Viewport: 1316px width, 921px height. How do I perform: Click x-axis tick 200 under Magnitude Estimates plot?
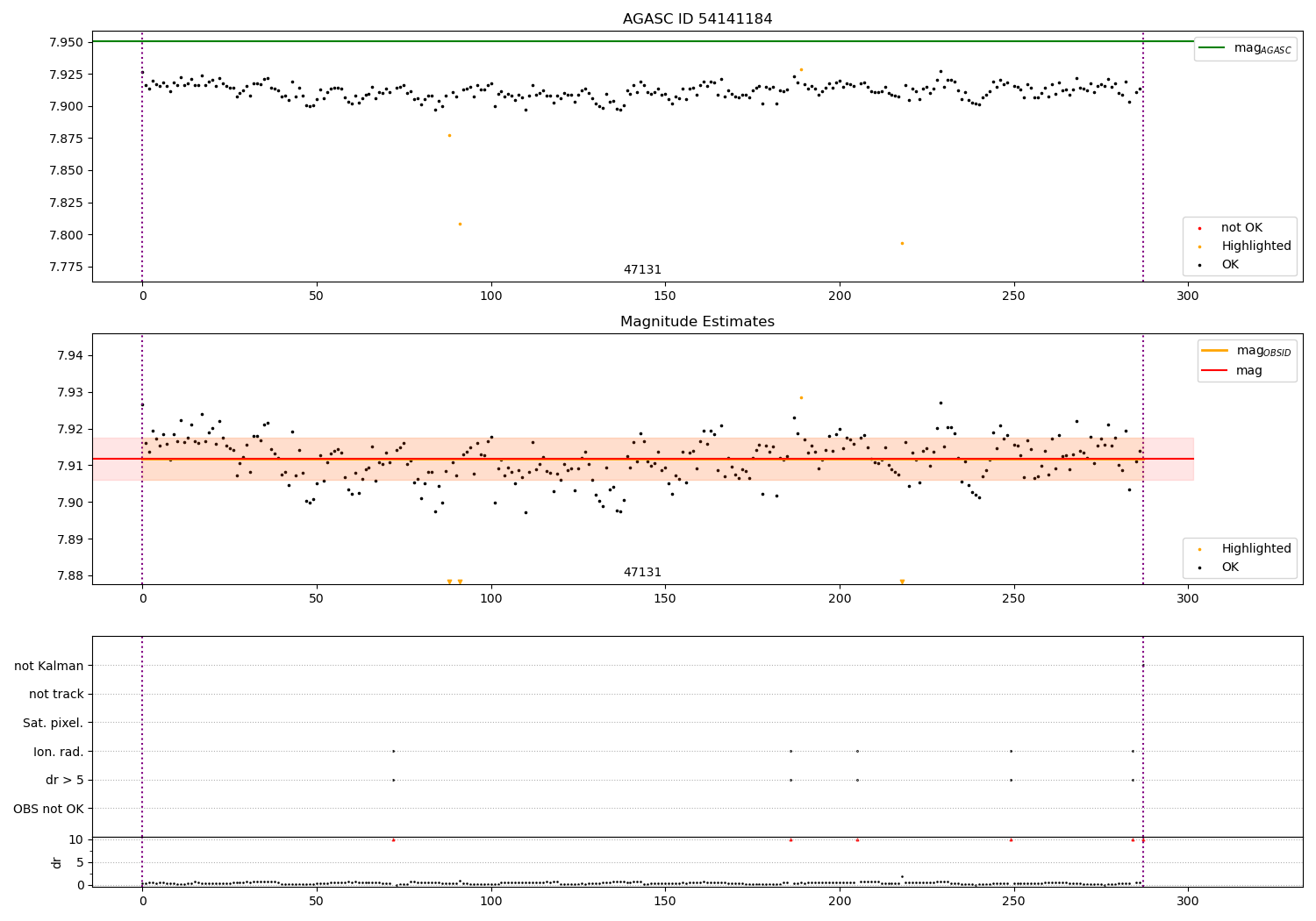pyautogui.click(x=840, y=598)
